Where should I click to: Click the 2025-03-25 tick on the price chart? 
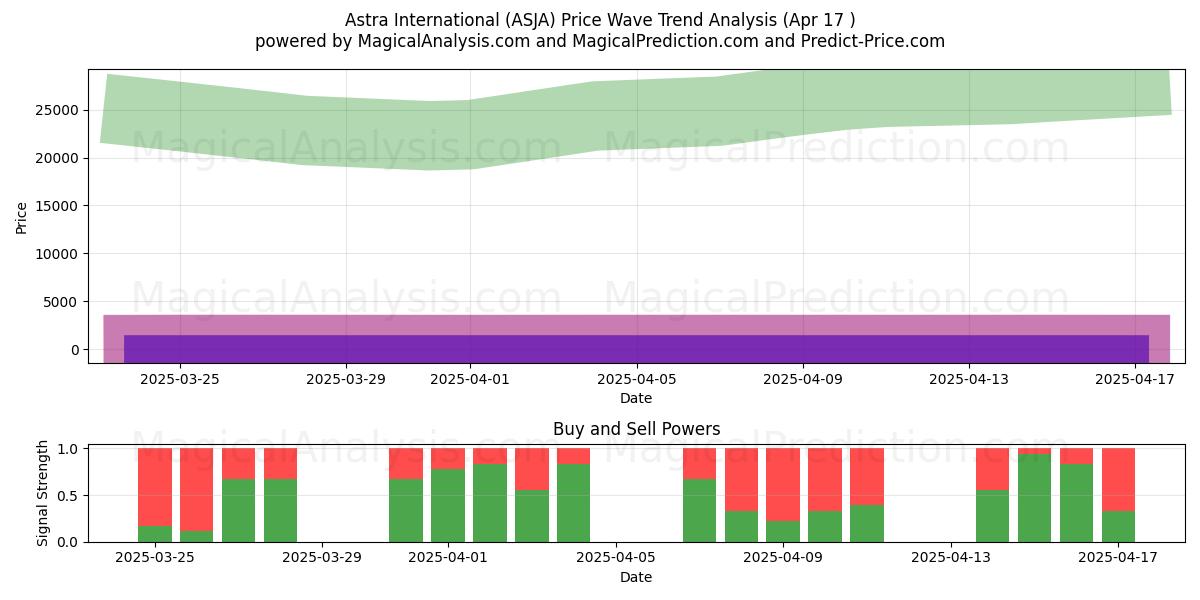pyautogui.click(x=179, y=378)
